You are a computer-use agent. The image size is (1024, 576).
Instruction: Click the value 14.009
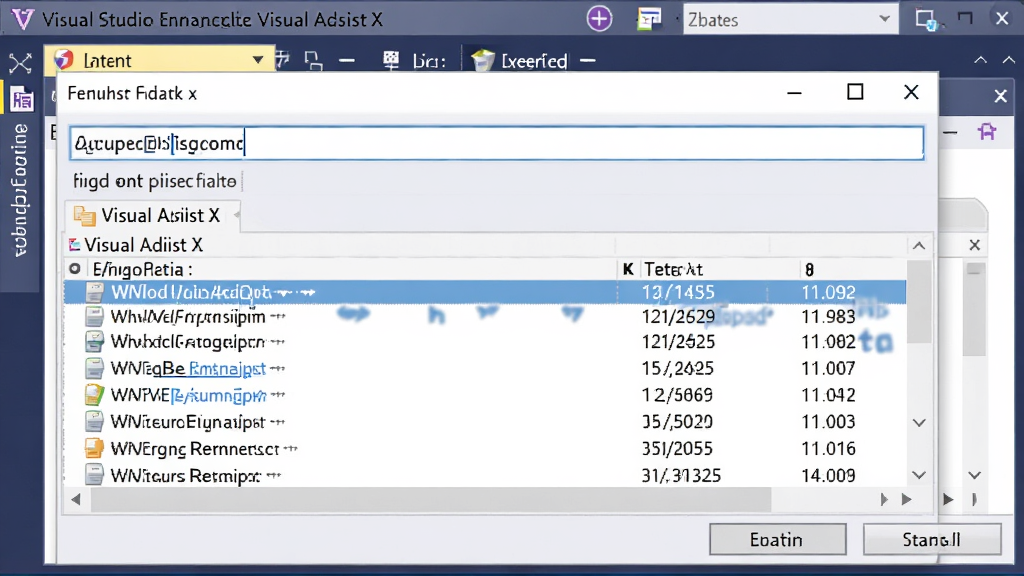[x=828, y=475]
